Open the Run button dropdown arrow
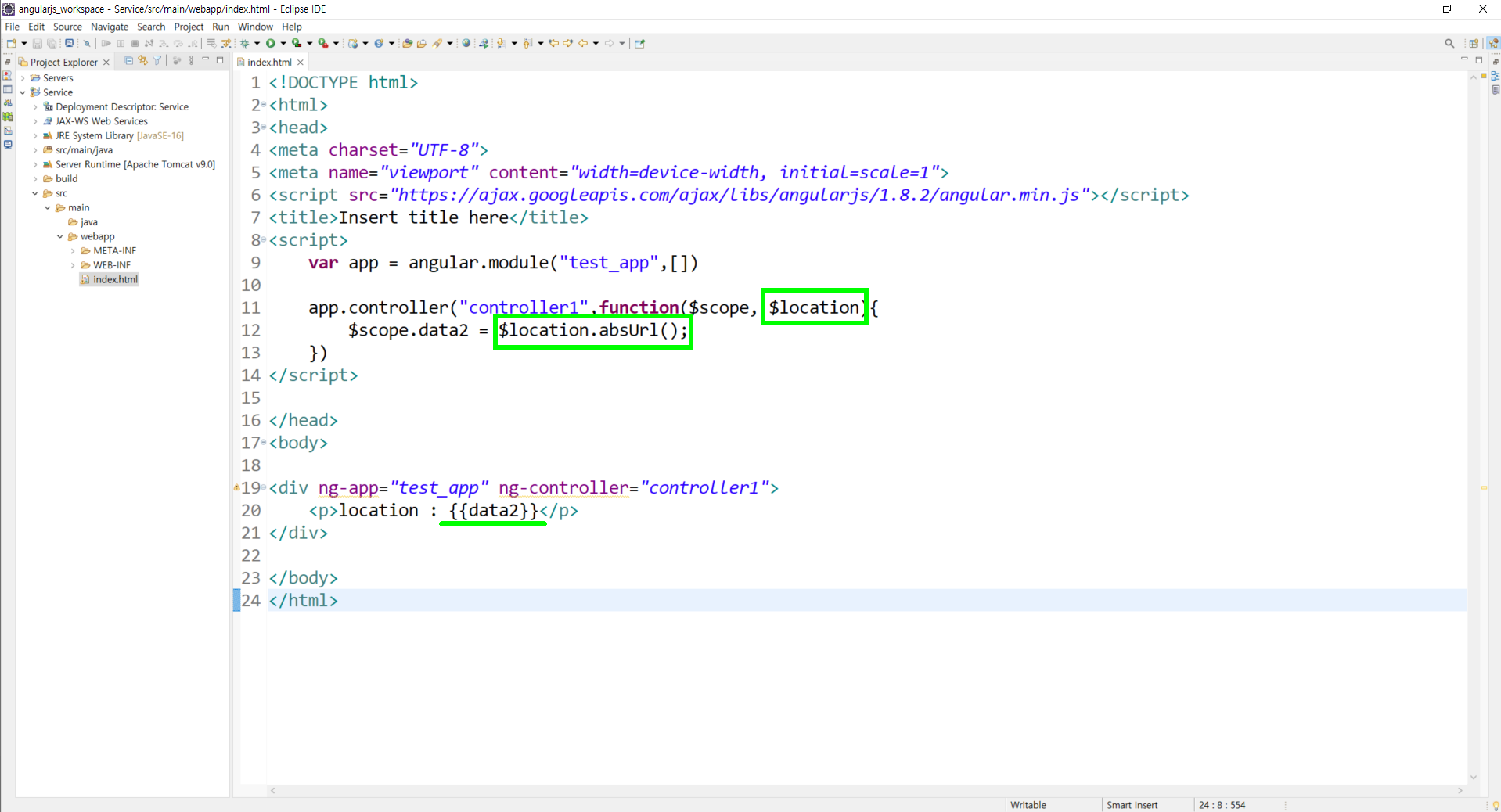The height and width of the screenshot is (812, 1501). click(283, 44)
